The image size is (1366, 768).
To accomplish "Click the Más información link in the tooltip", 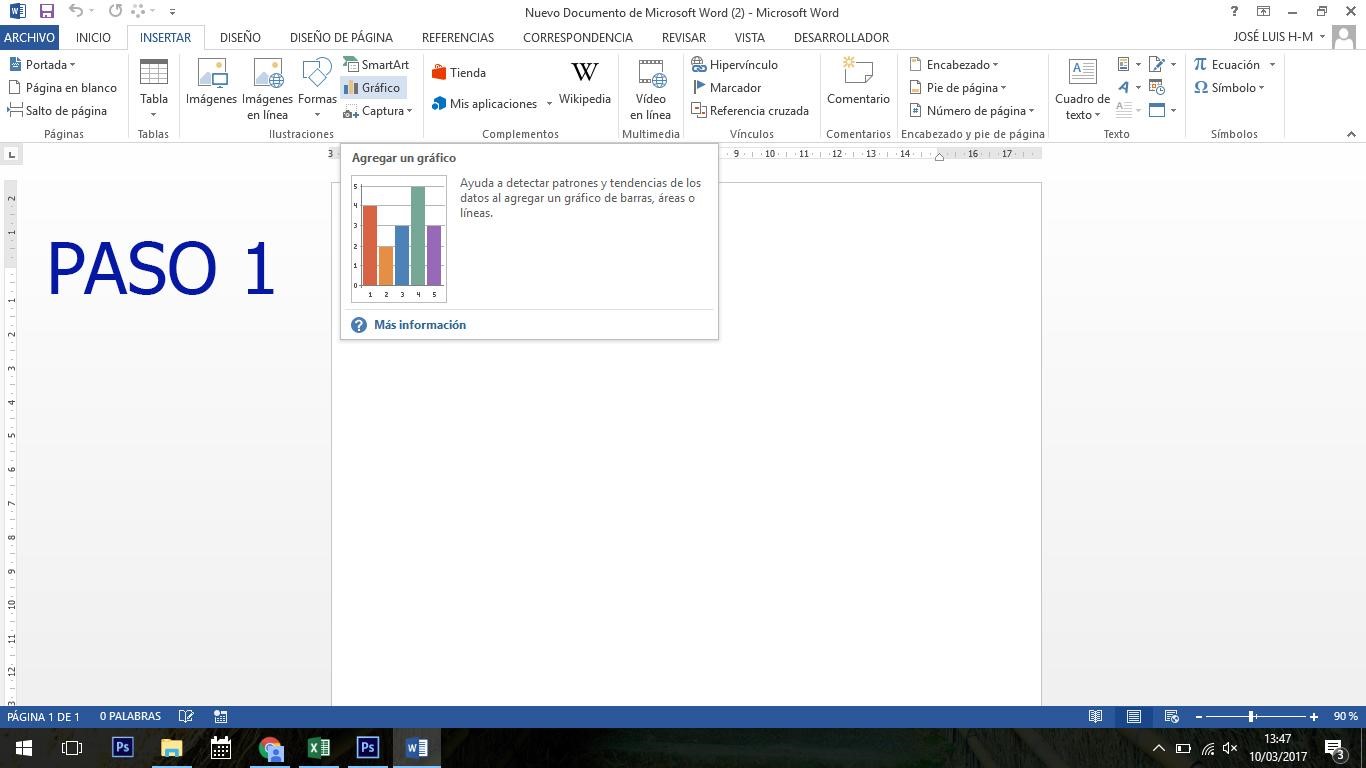I will (420, 325).
